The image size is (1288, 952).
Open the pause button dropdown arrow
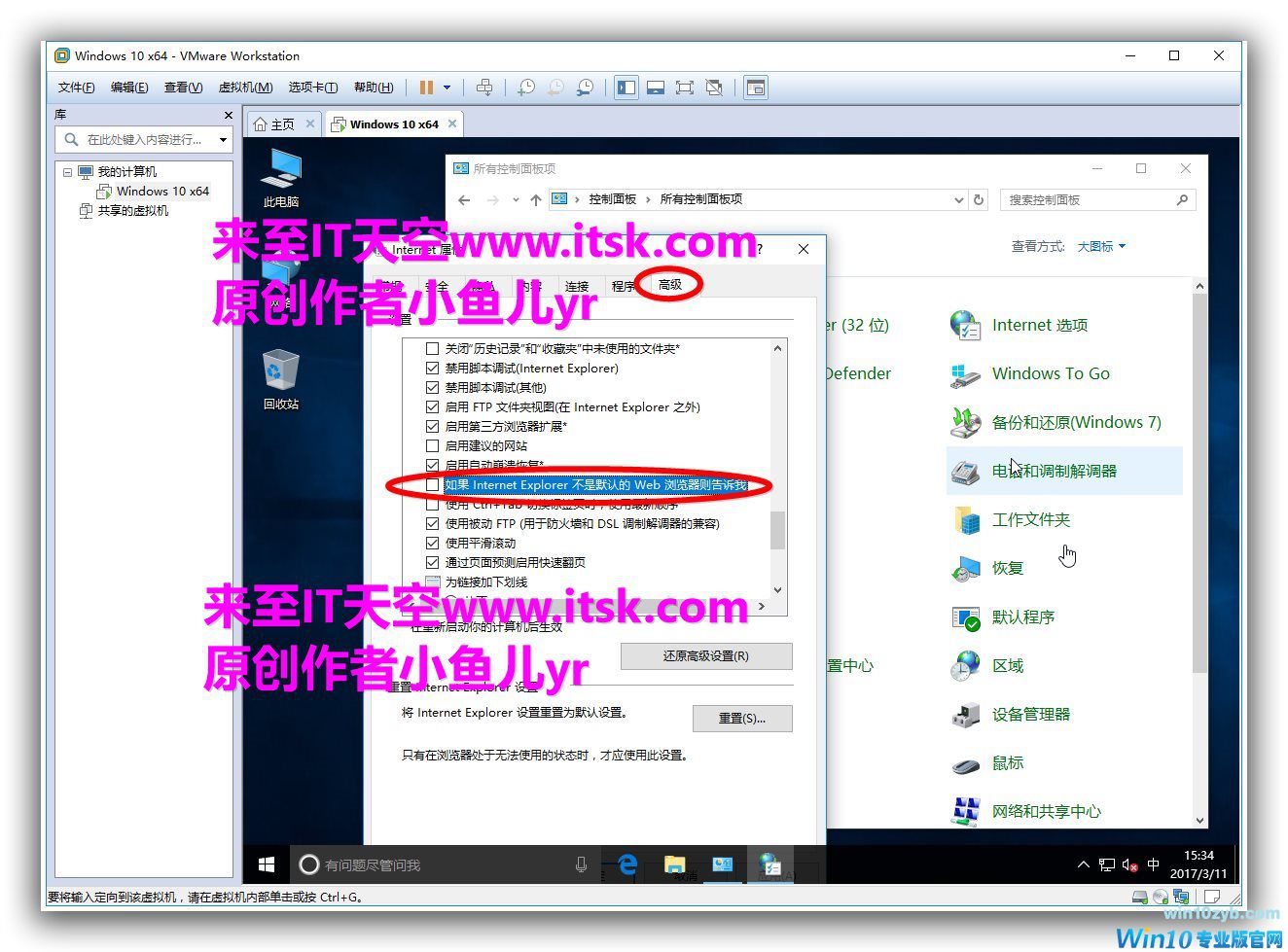447,88
